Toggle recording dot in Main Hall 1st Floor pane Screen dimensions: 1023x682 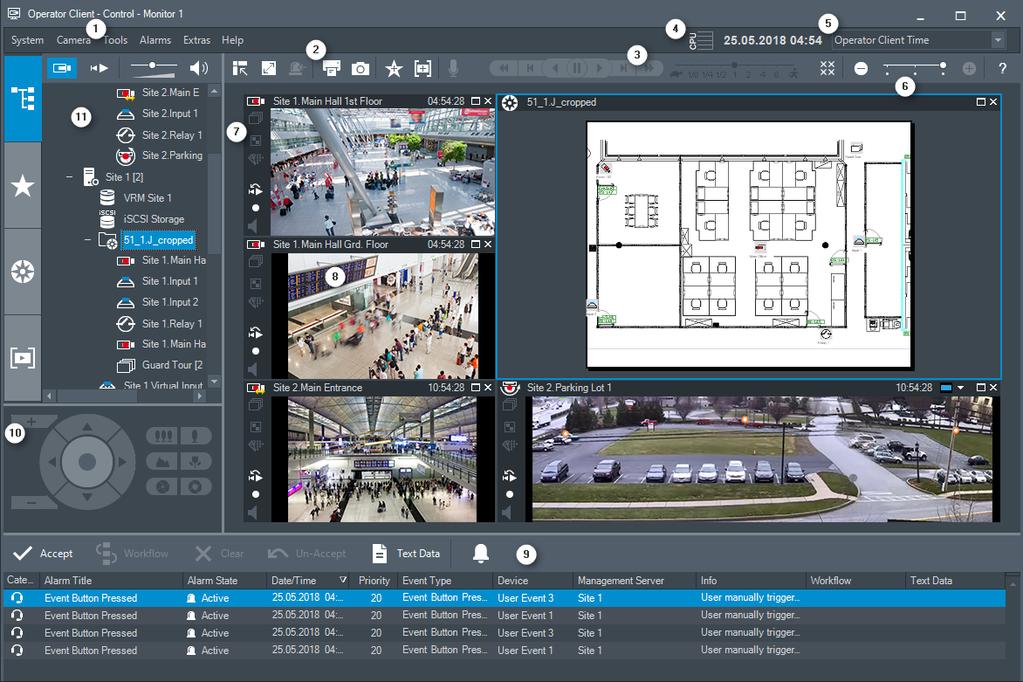click(x=256, y=208)
